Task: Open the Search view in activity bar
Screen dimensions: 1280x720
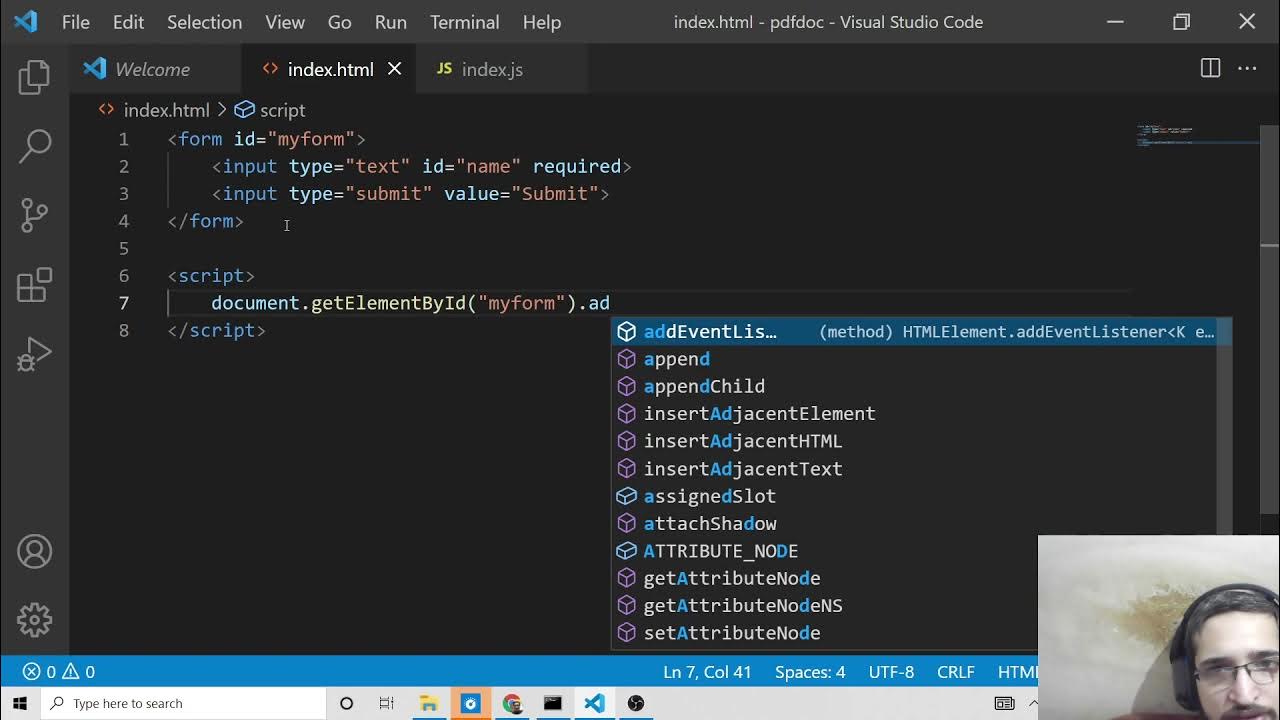Action: (x=34, y=146)
